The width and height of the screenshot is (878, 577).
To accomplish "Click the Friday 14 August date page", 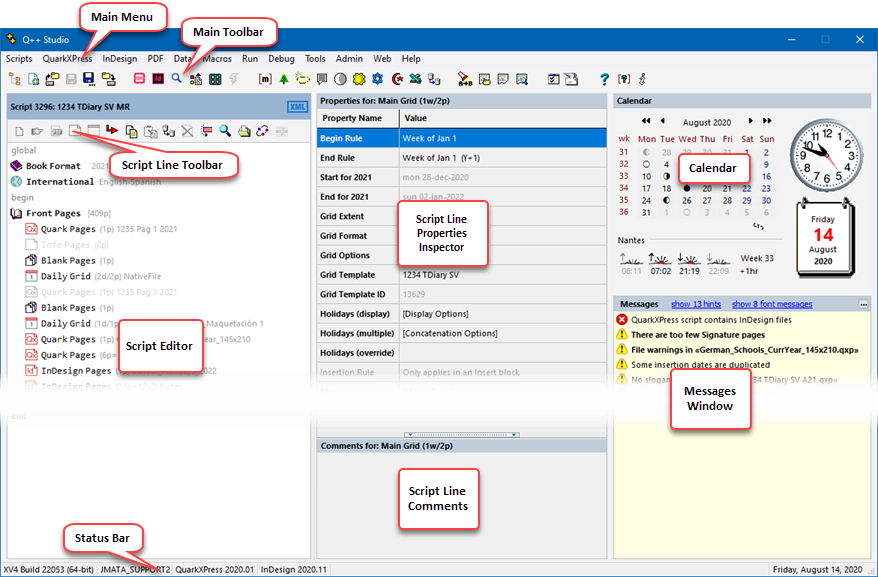I will (825, 238).
